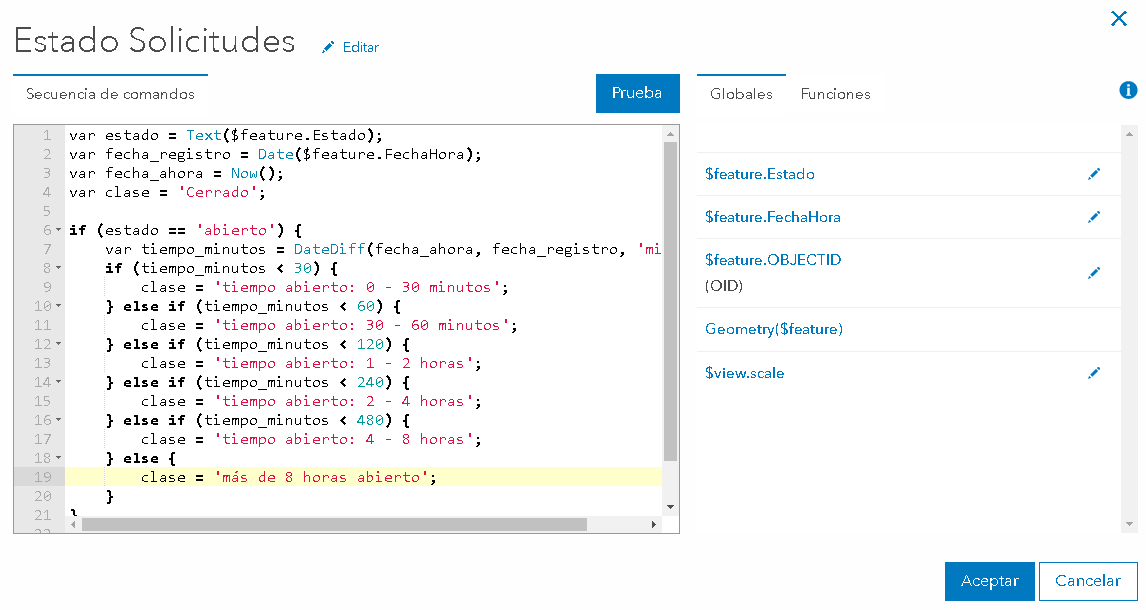Image resolution: width=1146 pixels, height=610 pixels.
Task: Collapse the code fold at line 8
Action: point(58,268)
